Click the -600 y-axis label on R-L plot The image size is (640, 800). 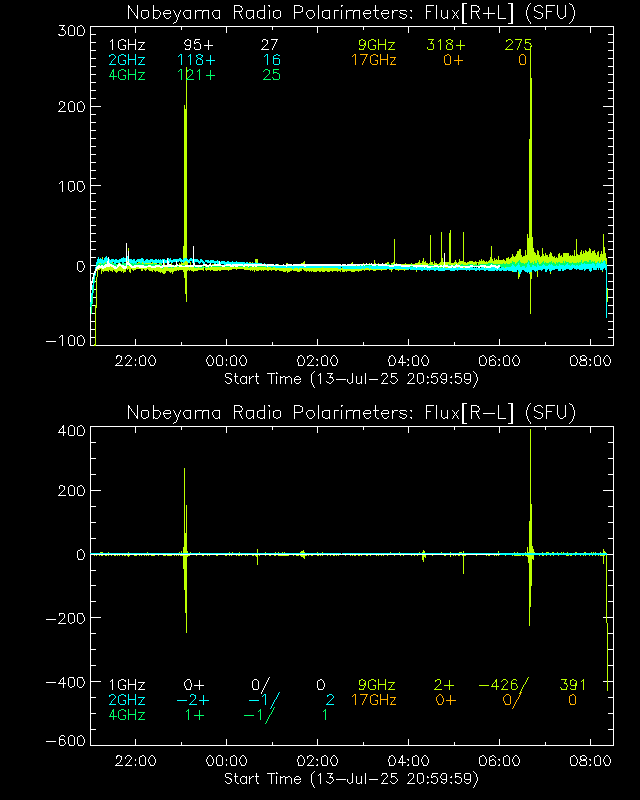tap(66, 741)
